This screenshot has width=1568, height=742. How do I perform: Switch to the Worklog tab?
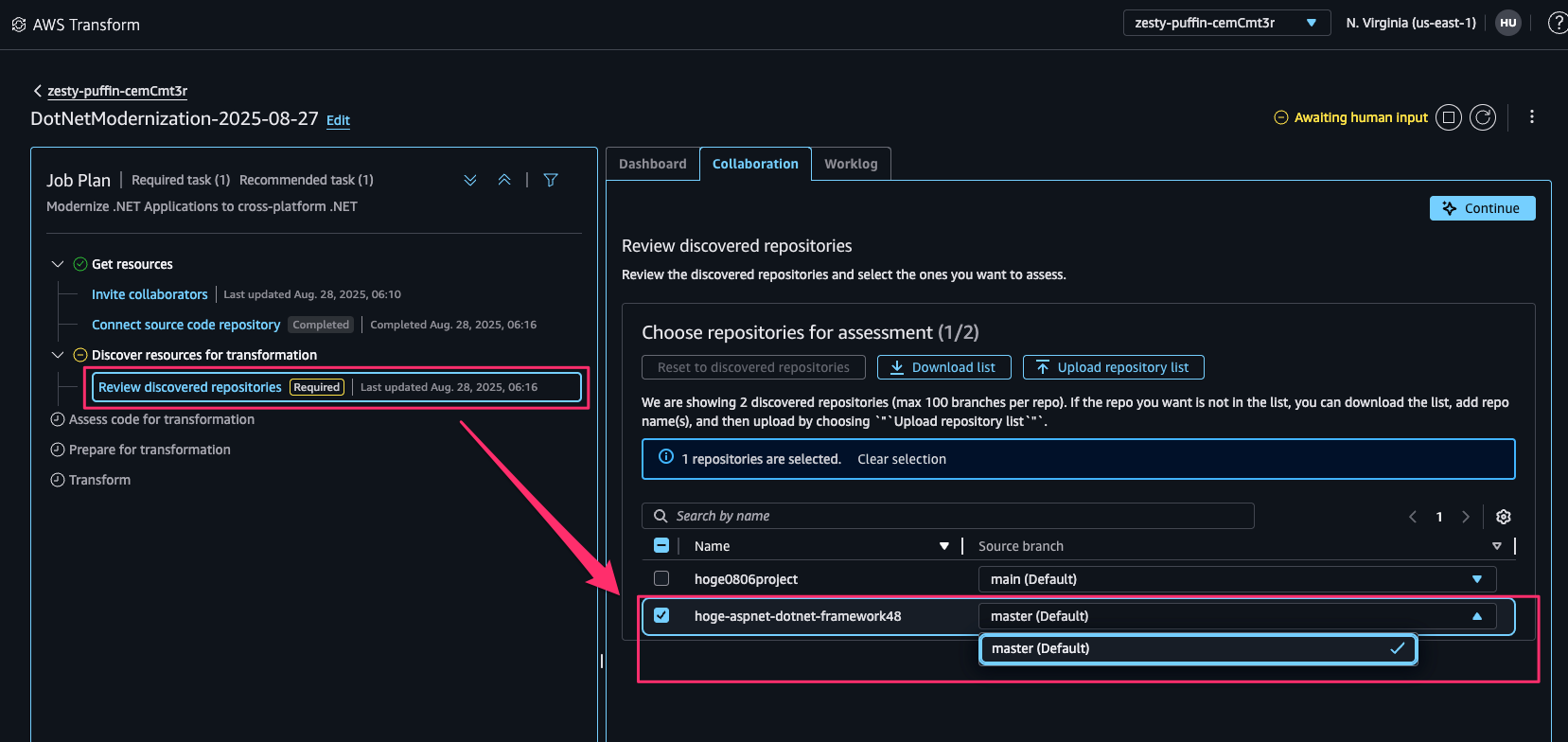pos(851,164)
